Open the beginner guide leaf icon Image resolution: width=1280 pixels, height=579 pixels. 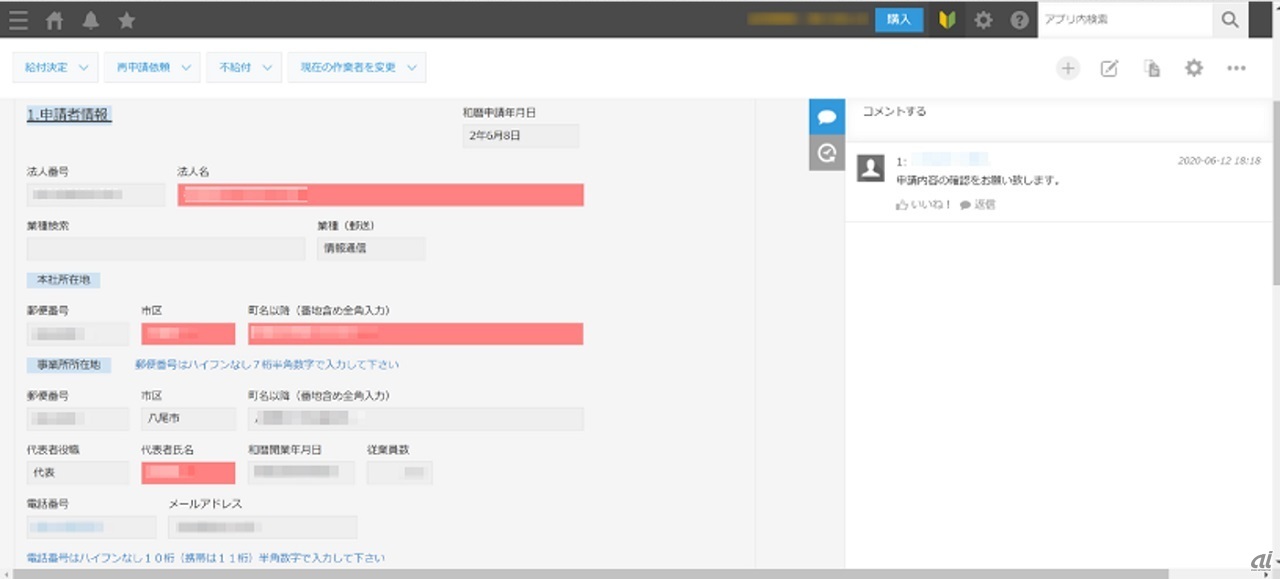[x=947, y=20]
